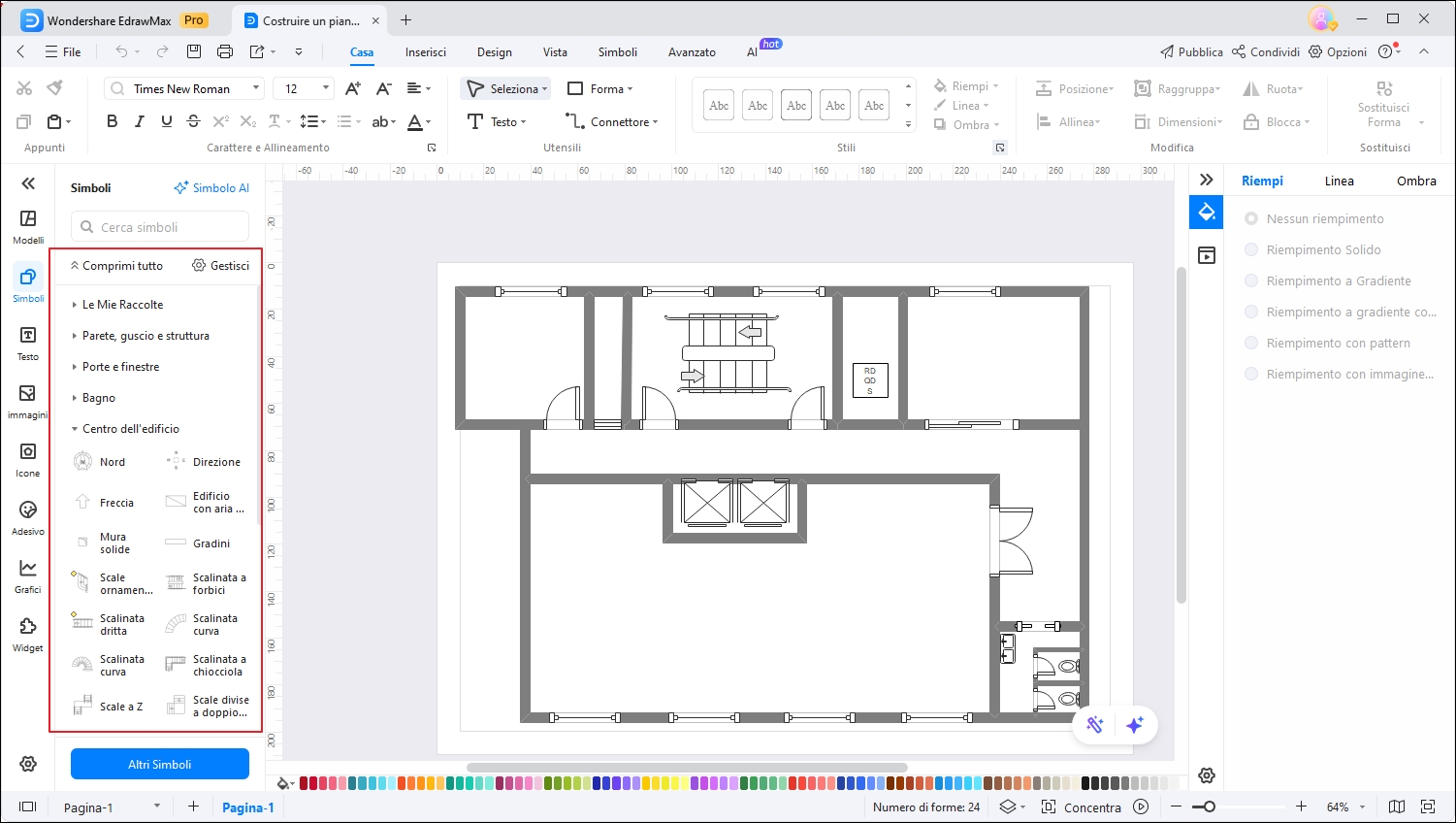Open the Grafici charts panel
The height and width of the screenshot is (823, 1456).
(x=28, y=575)
